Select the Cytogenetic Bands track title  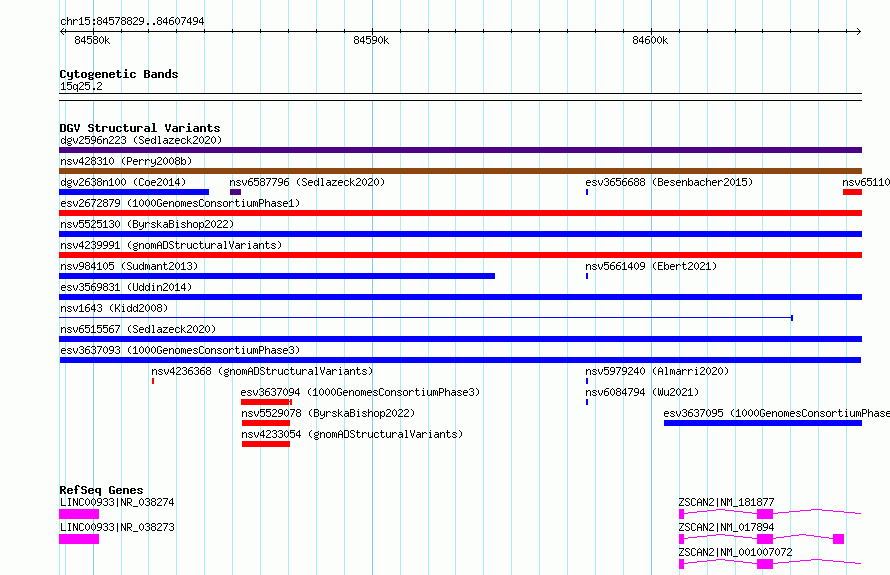coord(119,74)
